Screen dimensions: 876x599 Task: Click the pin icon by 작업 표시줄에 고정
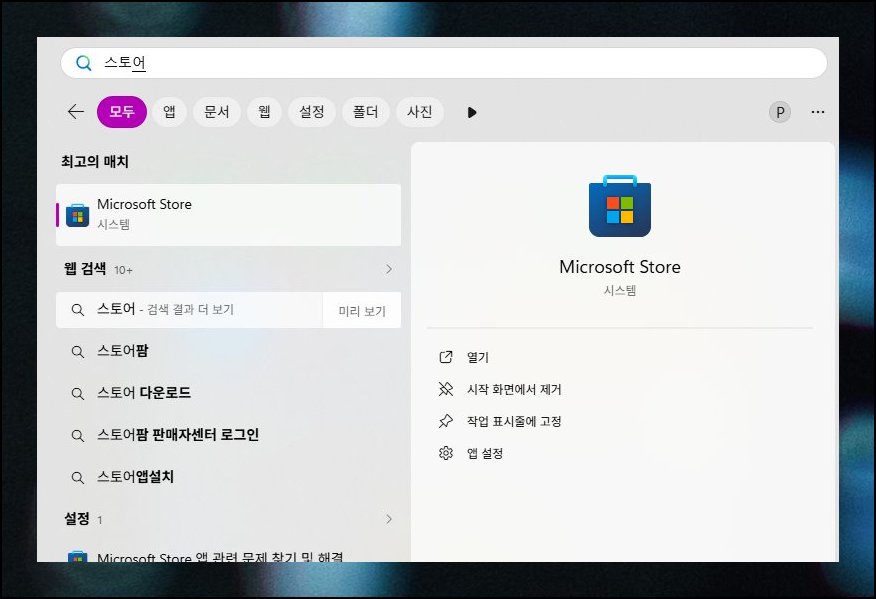(446, 421)
